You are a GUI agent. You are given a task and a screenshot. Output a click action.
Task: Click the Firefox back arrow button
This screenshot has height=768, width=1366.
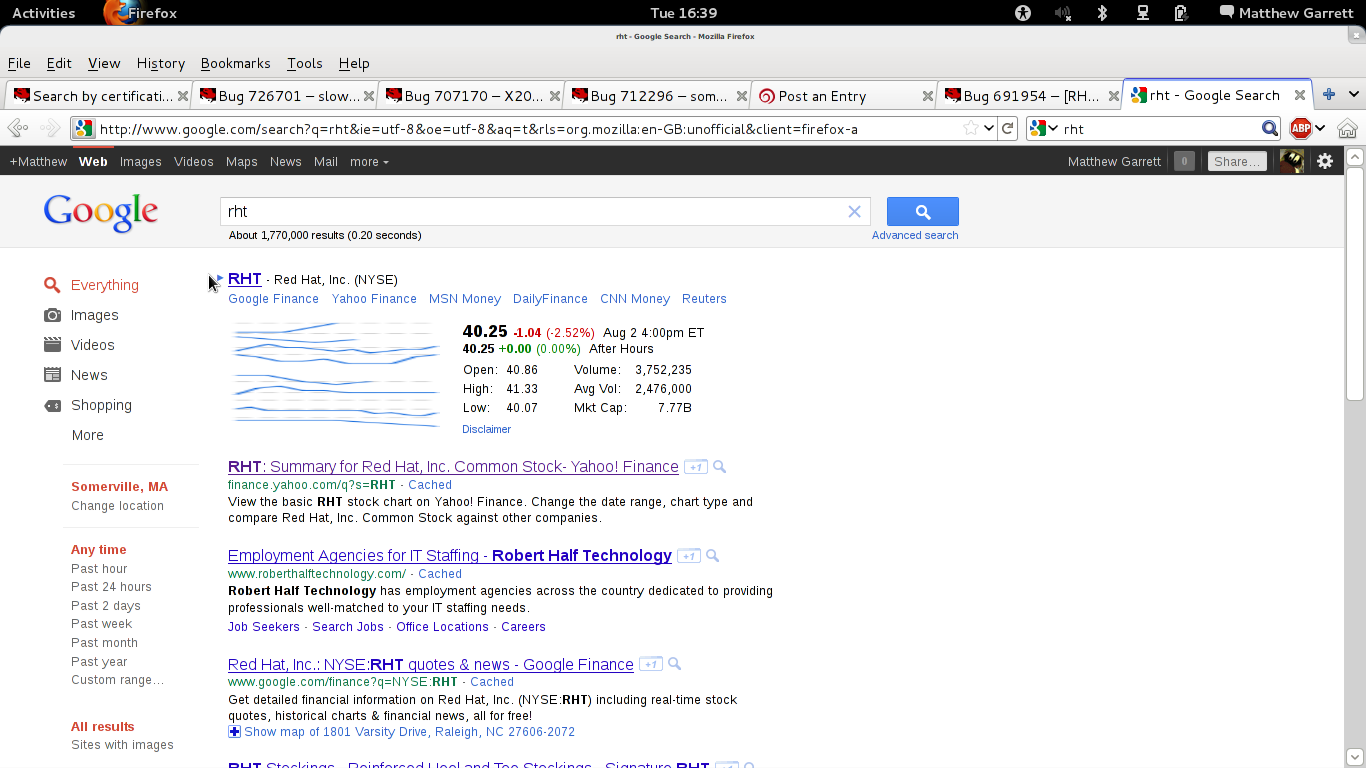(18, 128)
